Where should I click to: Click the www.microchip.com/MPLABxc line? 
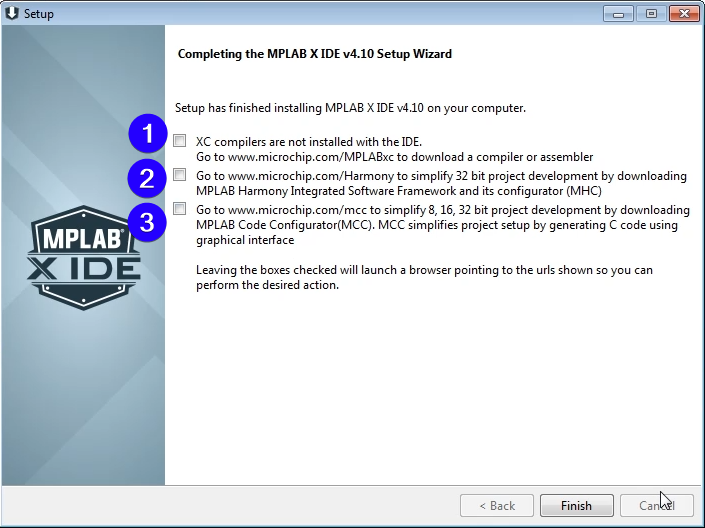tap(394, 157)
